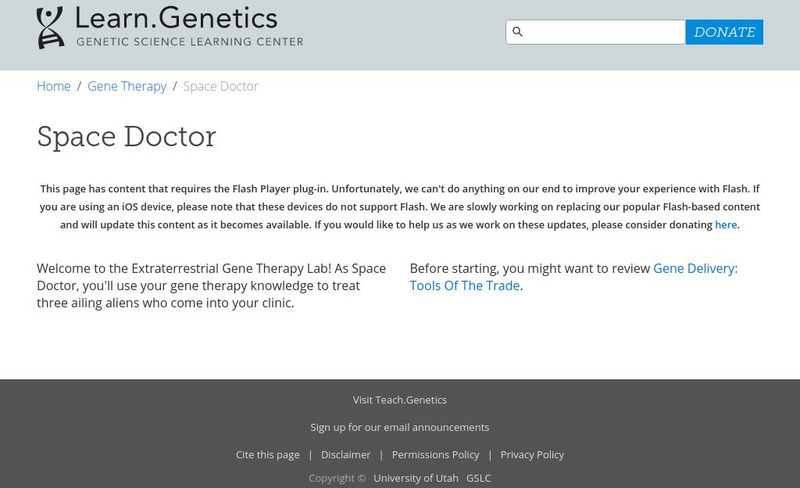
Task: Sign up for email announcements
Action: pyautogui.click(x=400, y=427)
